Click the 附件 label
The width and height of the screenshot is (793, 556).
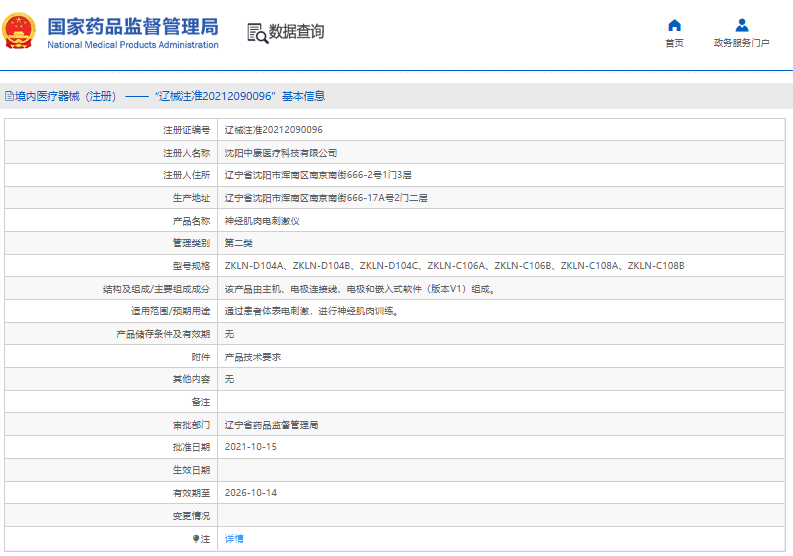point(201,357)
